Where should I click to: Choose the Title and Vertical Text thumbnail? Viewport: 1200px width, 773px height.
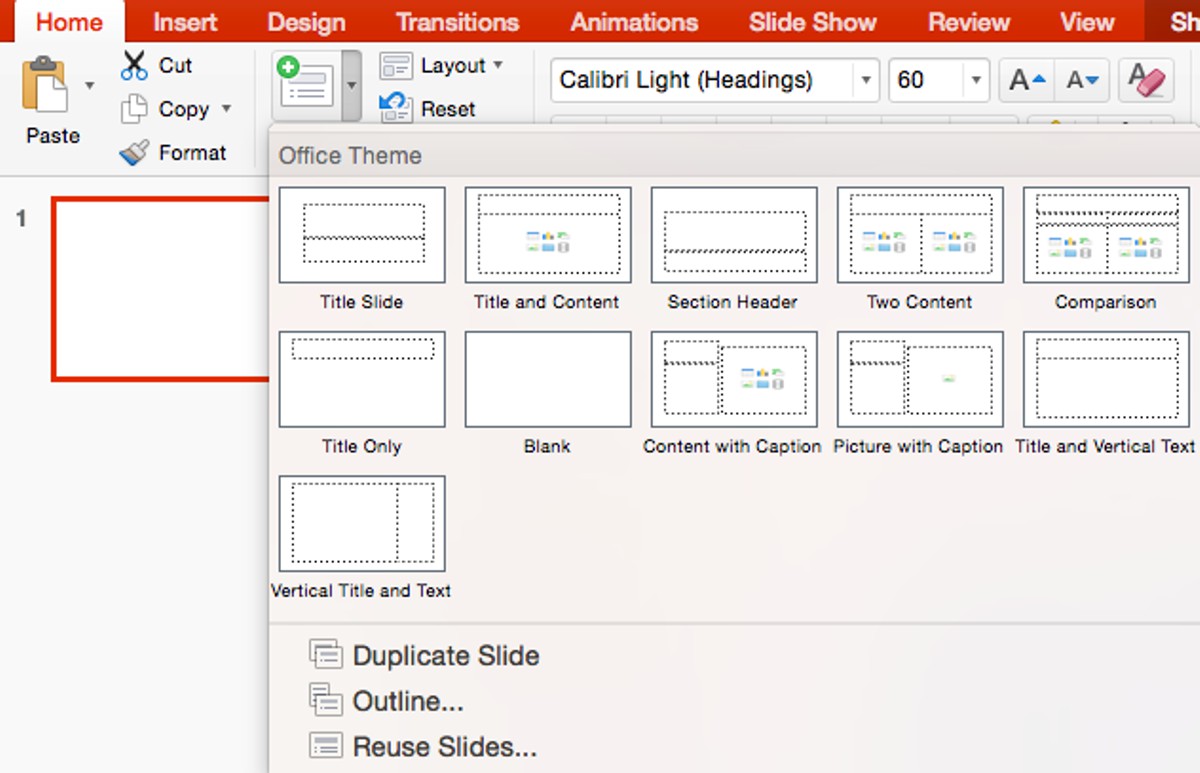(x=1106, y=380)
